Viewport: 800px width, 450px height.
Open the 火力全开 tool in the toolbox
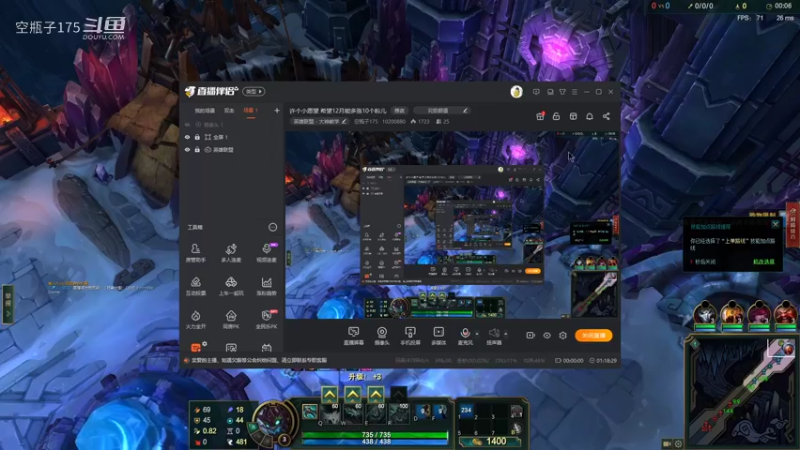click(x=195, y=319)
